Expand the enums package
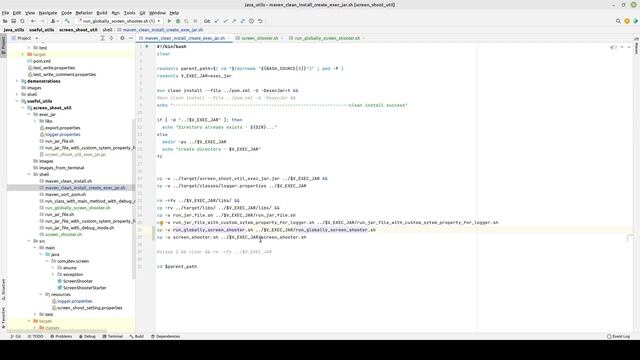 click(53, 268)
